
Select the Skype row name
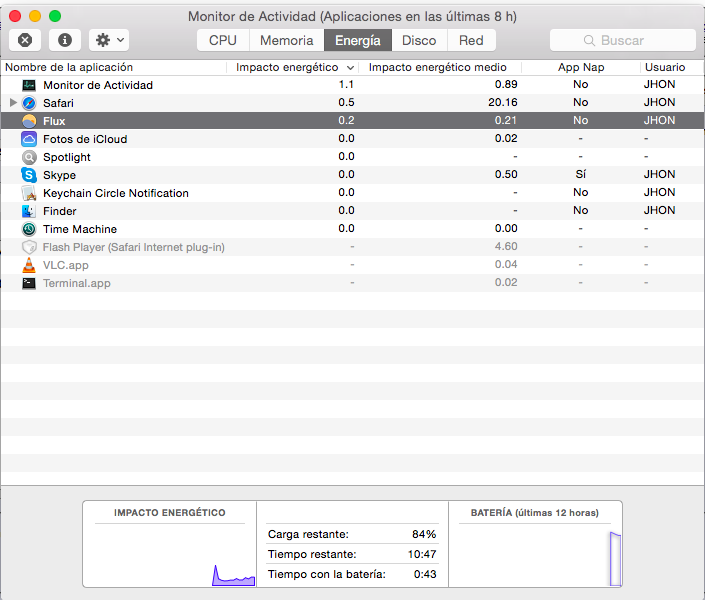coord(59,175)
